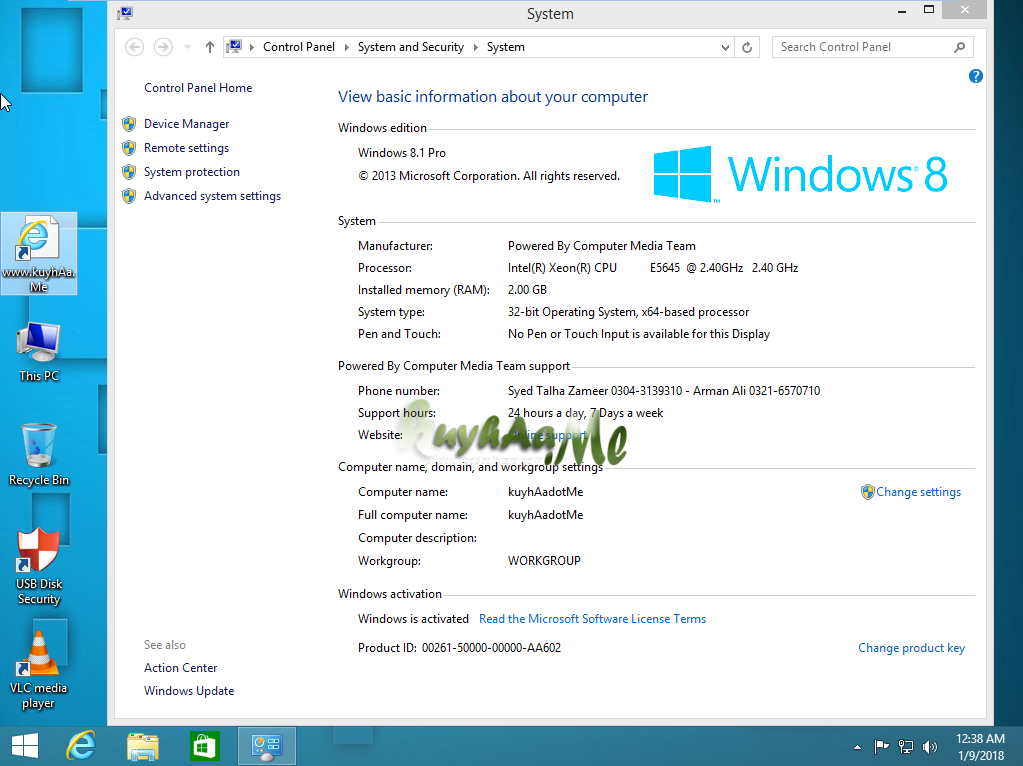Select the Recycle Bin desktop icon
Screen dimensions: 1023x766
coord(38,454)
